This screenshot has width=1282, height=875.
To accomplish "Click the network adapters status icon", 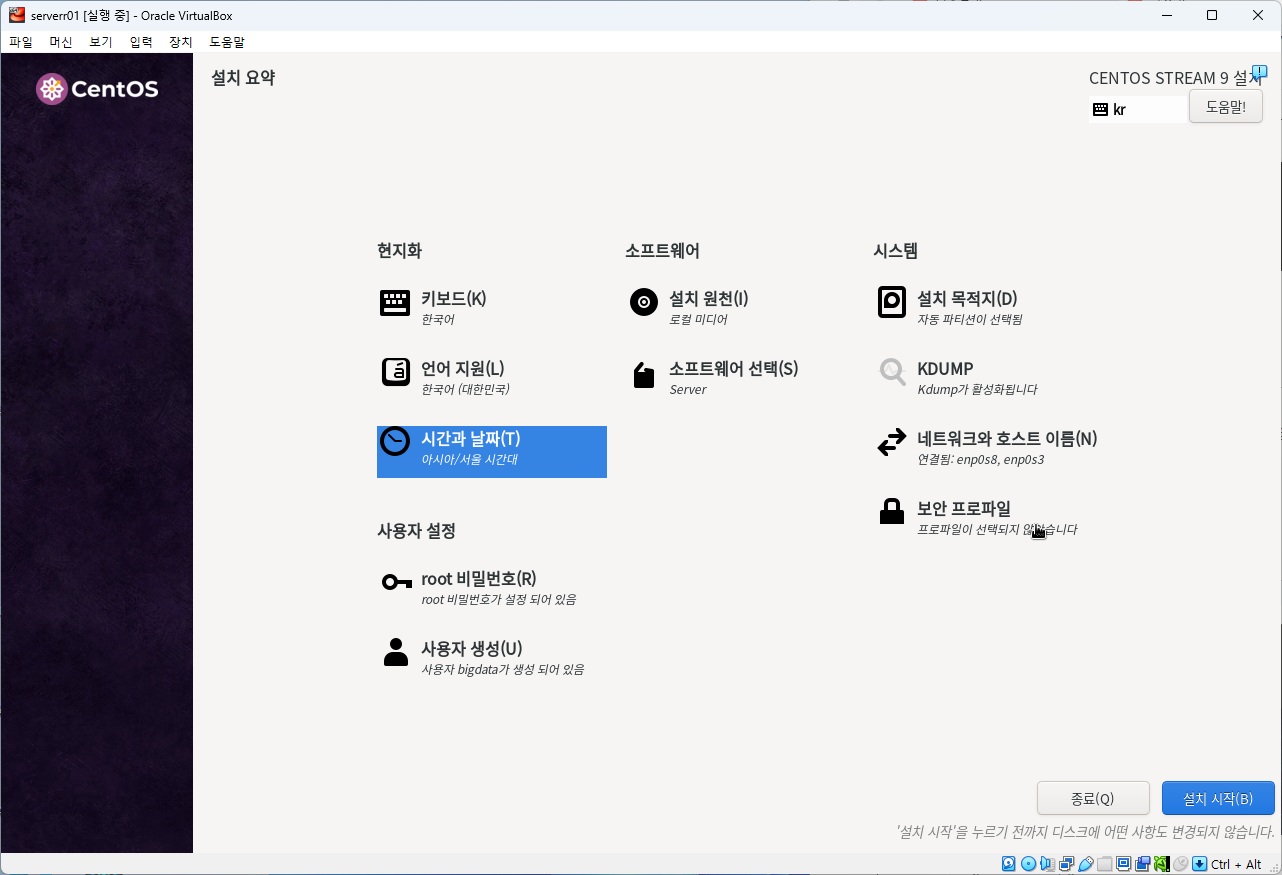I will pos(1066,864).
